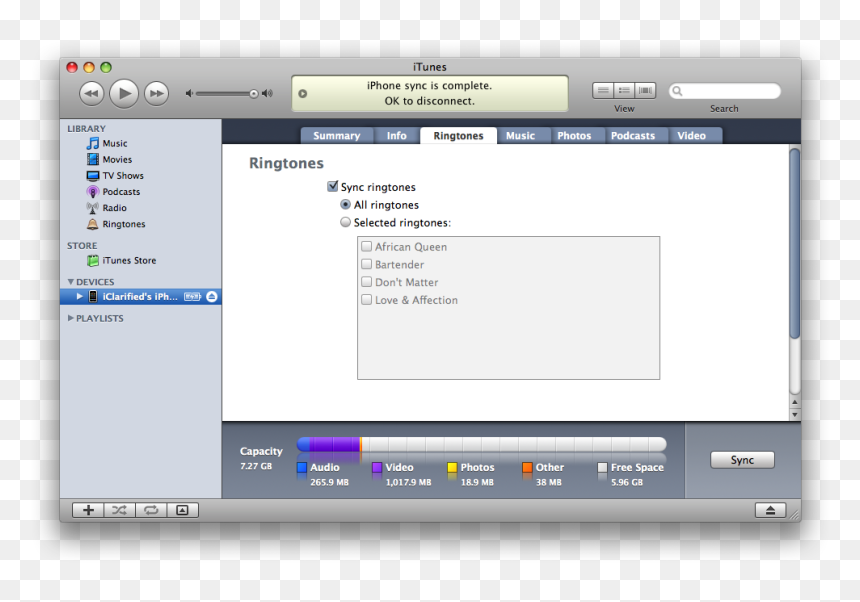Toggle repeat mode
This screenshot has width=860, height=602.
(151, 510)
